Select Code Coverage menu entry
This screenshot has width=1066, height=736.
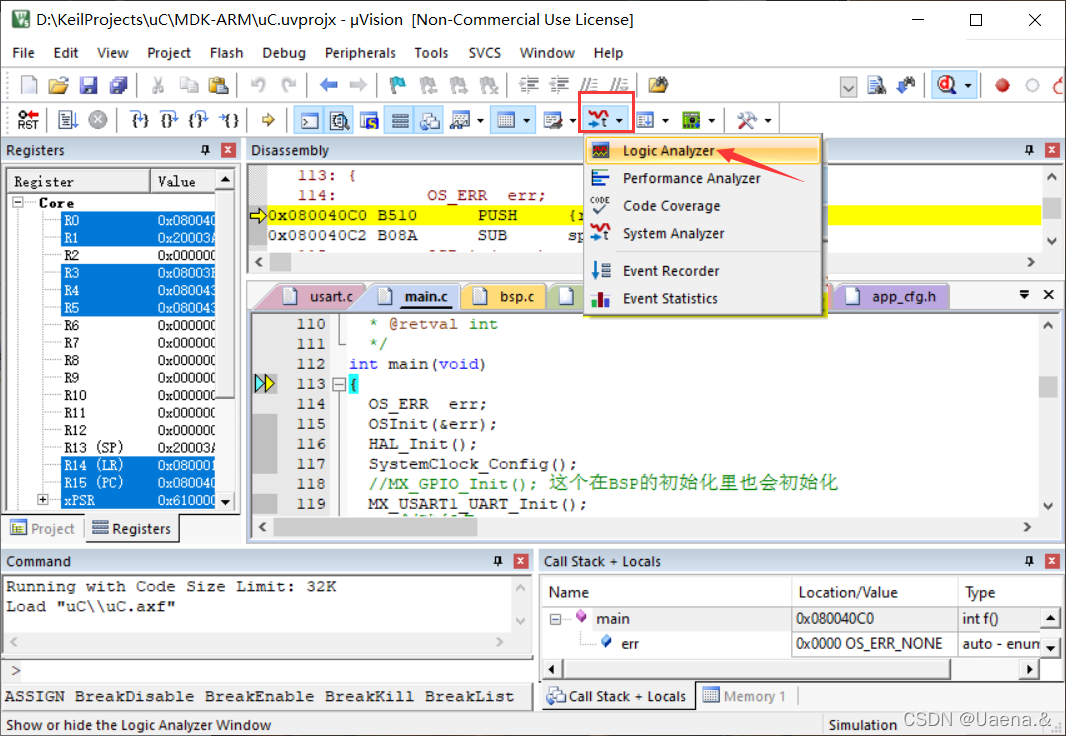tap(703, 206)
